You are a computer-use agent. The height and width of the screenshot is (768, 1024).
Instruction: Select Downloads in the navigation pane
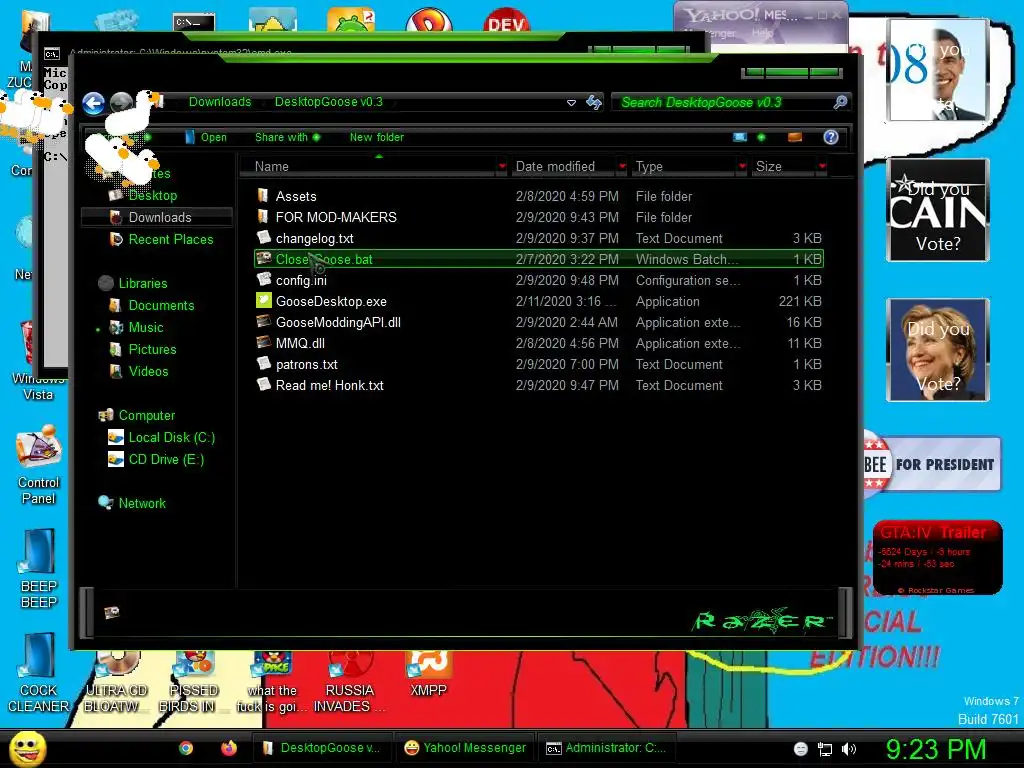coord(157,217)
